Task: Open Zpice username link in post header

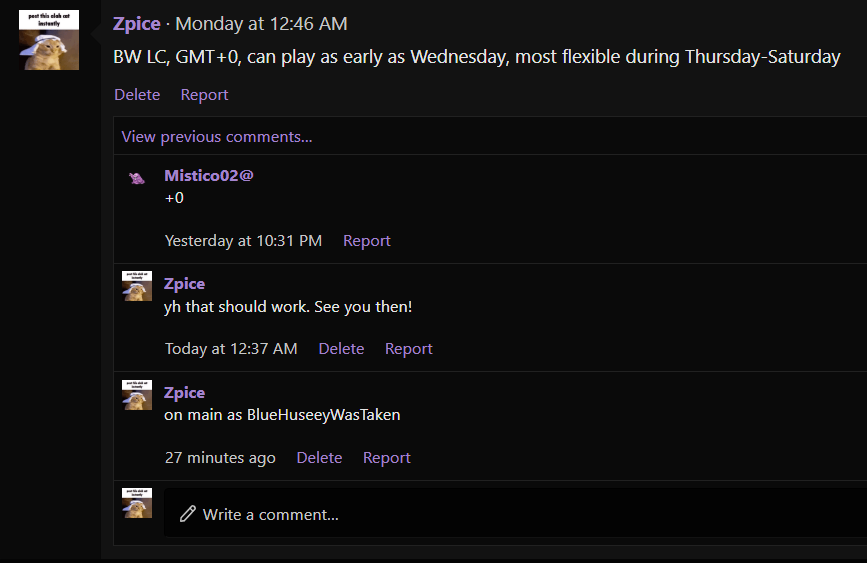Action: coord(137,24)
